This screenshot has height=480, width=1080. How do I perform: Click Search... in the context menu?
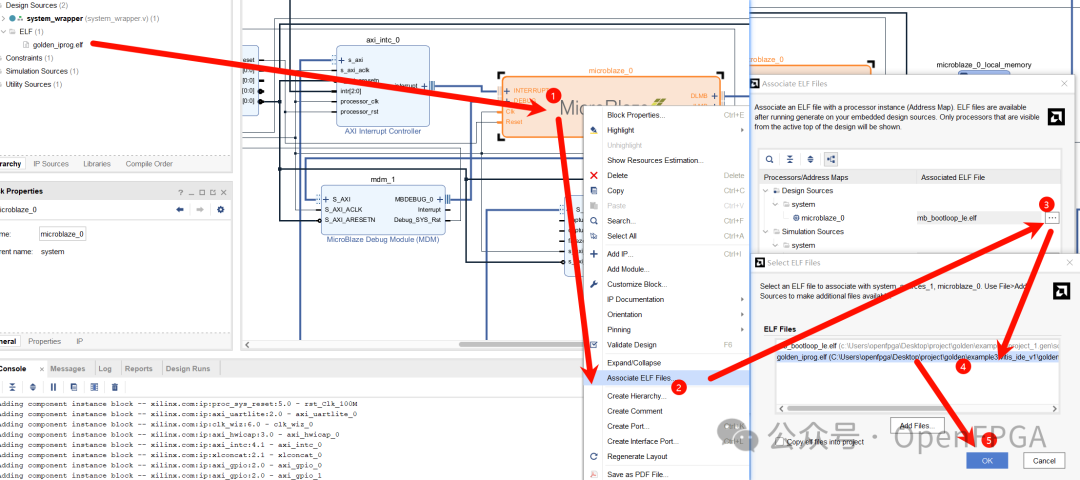click(x=666, y=221)
